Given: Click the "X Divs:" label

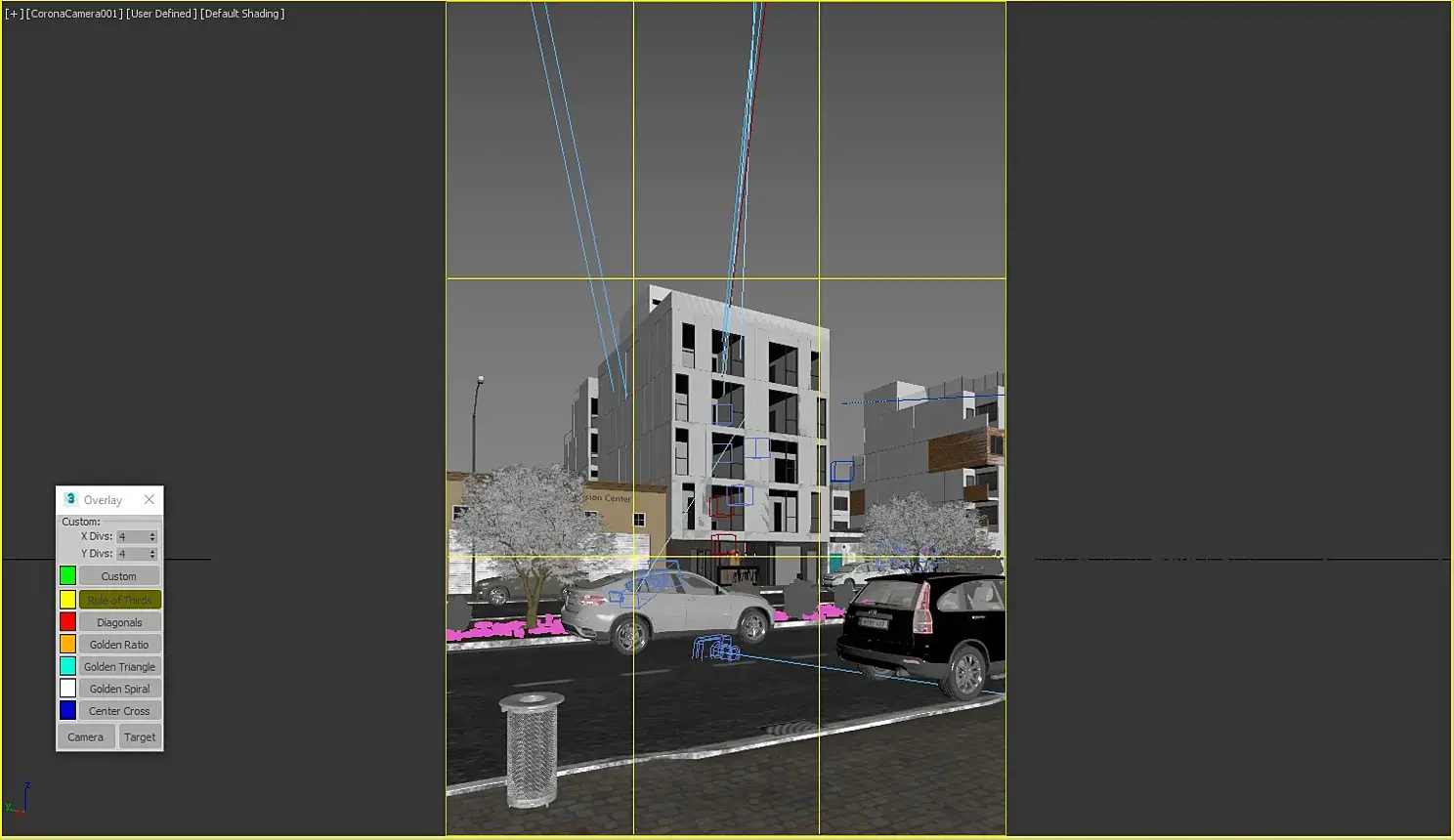Looking at the screenshot, I should click(x=97, y=536).
